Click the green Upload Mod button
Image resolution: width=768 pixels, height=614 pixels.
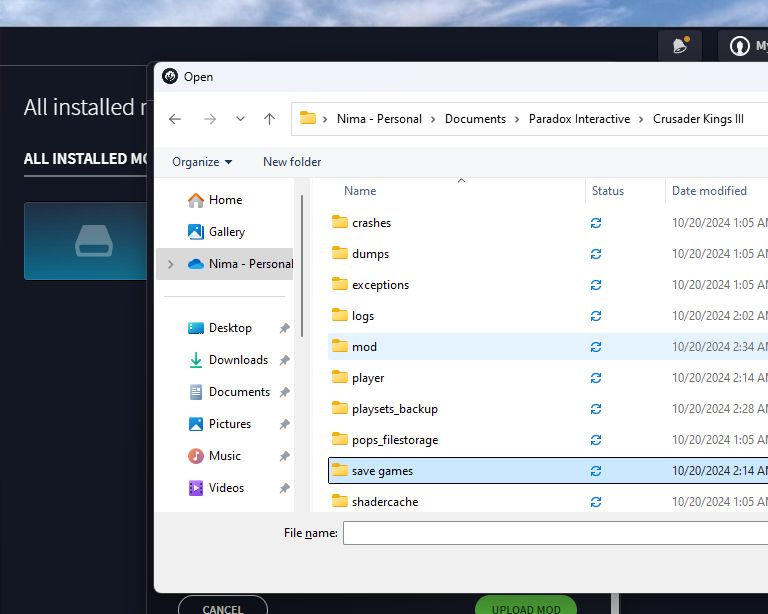(x=525, y=606)
